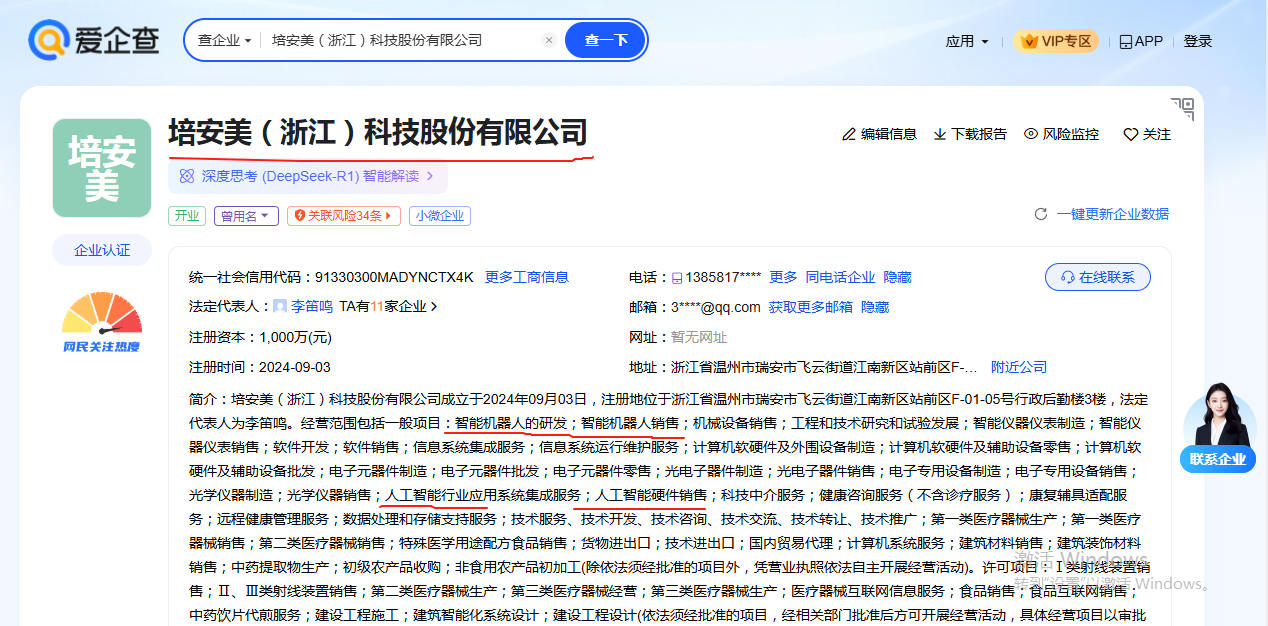This screenshot has width=1268, height=626.
Task: Click the legal representative name 李笛鸣
Action: [312, 306]
